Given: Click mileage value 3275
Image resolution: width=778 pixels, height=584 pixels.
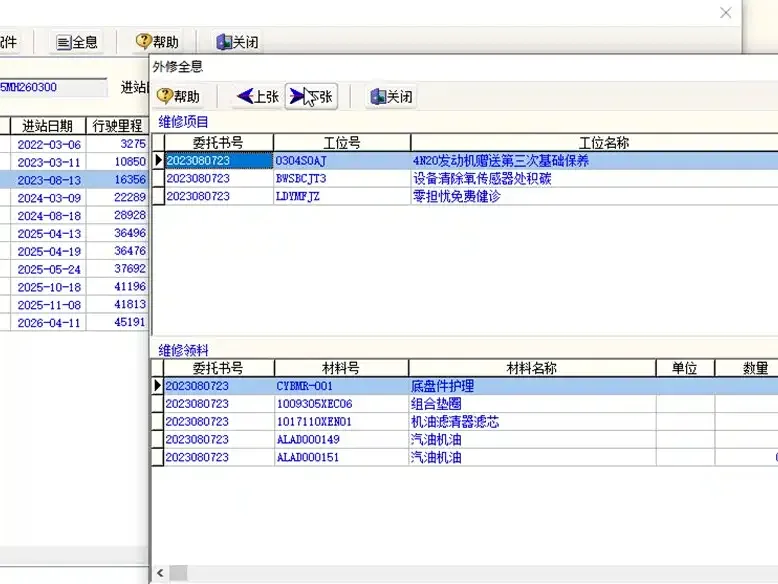Looking at the screenshot, I should point(132,144).
